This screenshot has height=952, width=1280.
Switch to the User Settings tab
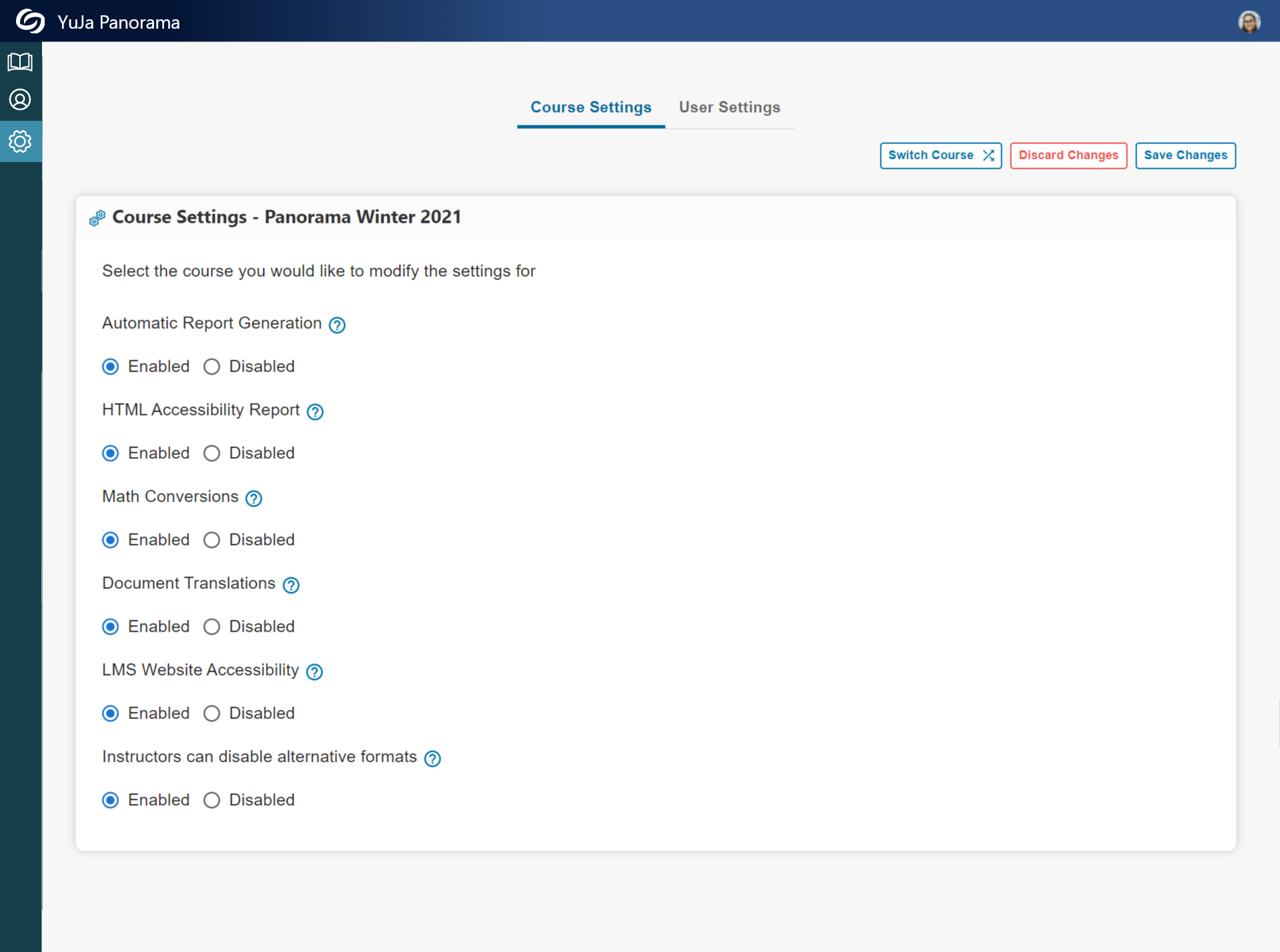click(x=729, y=107)
